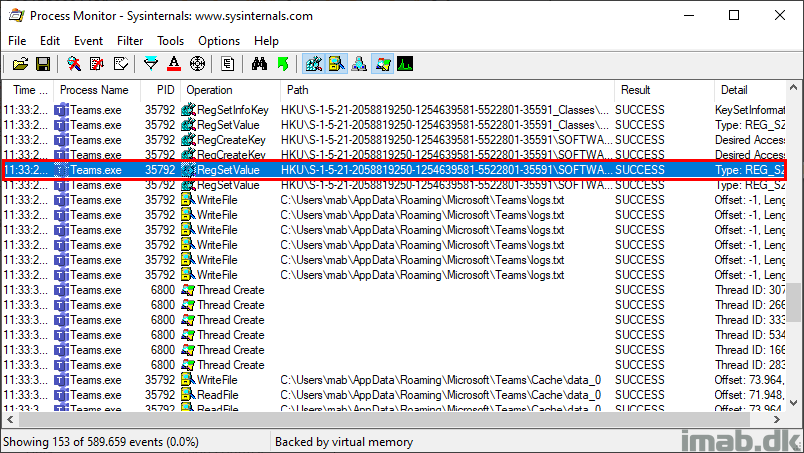Select Thread Create row with Thread ID 166

394,350
